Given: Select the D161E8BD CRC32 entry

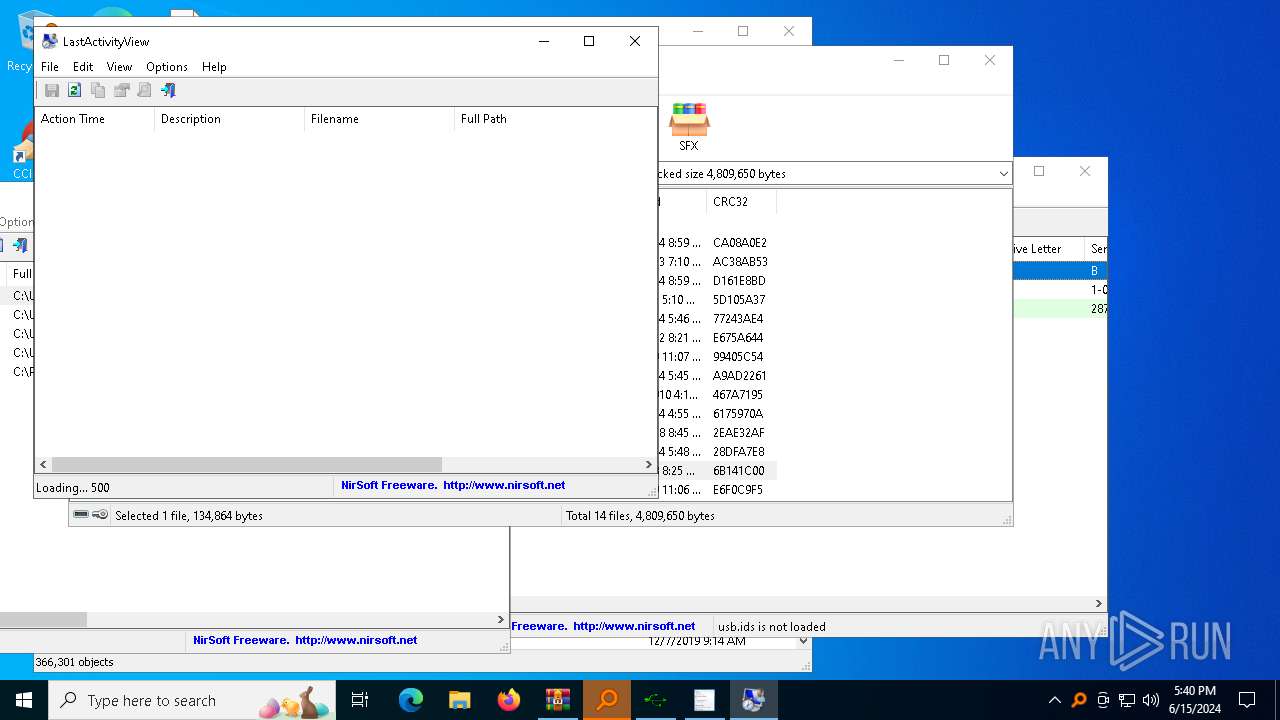Looking at the screenshot, I should click(739, 281).
